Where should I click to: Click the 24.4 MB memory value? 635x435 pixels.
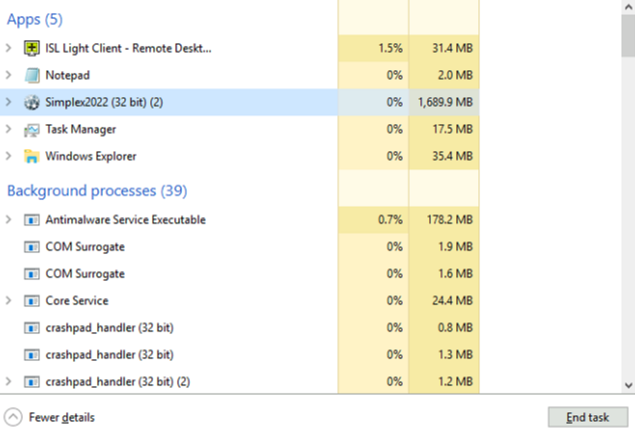pos(452,301)
